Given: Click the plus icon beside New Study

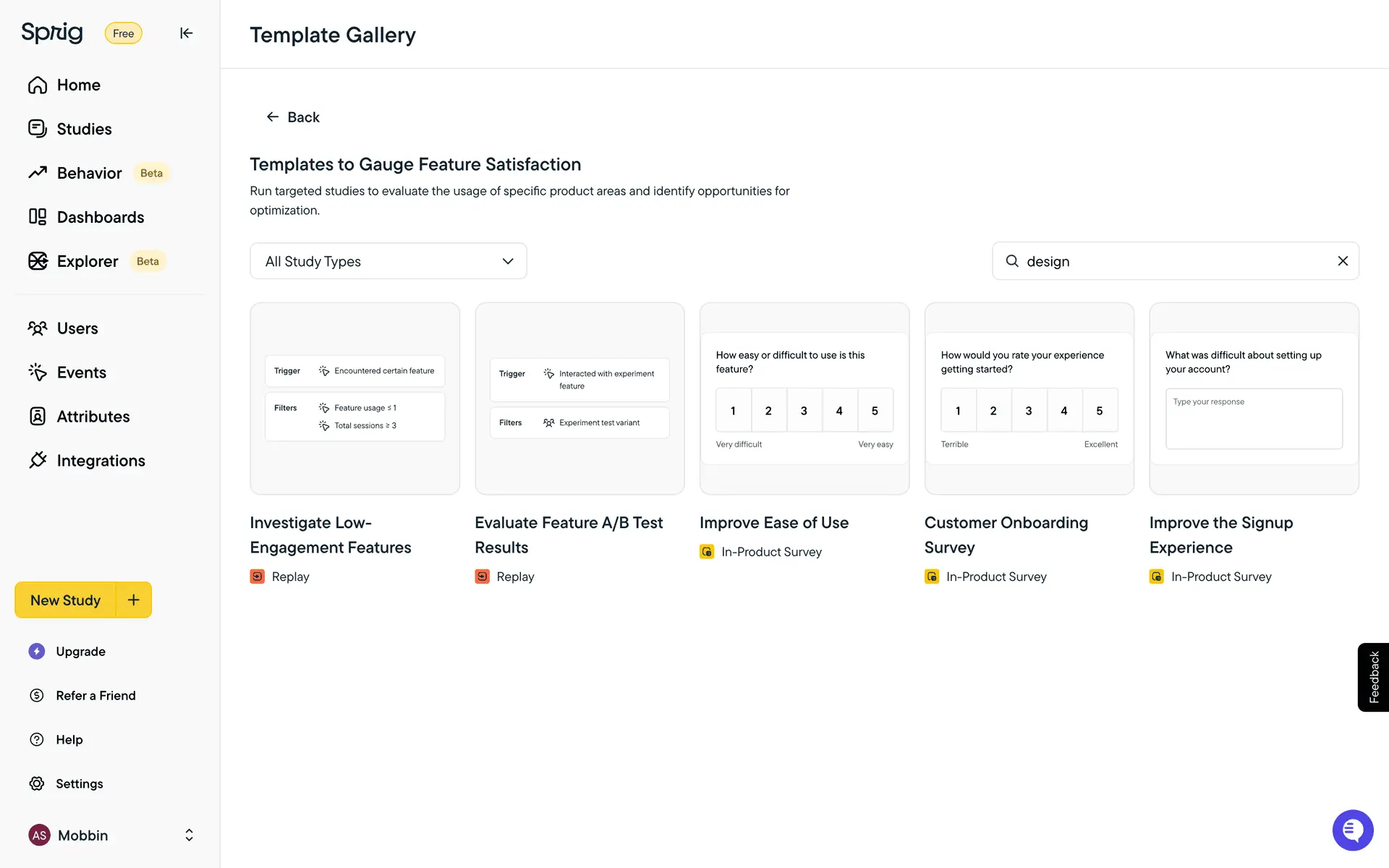Looking at the screenshot, I should point(134,600).
